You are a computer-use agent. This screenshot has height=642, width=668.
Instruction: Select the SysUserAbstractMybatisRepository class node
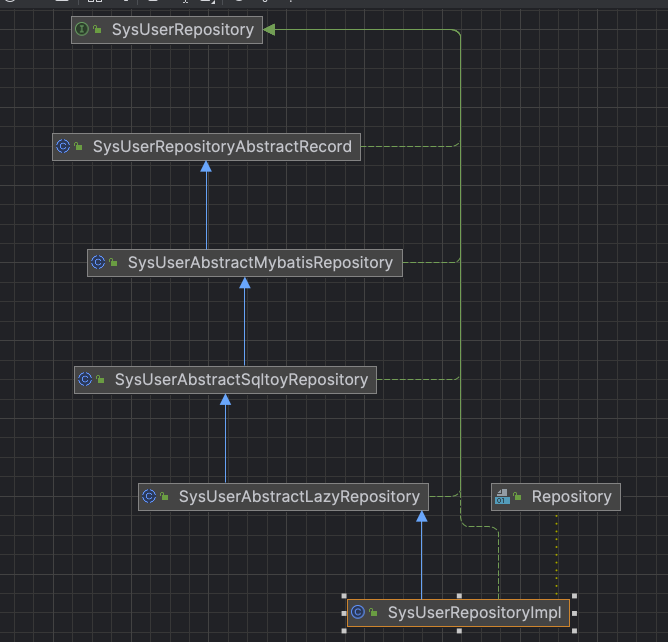pos(245,263)
